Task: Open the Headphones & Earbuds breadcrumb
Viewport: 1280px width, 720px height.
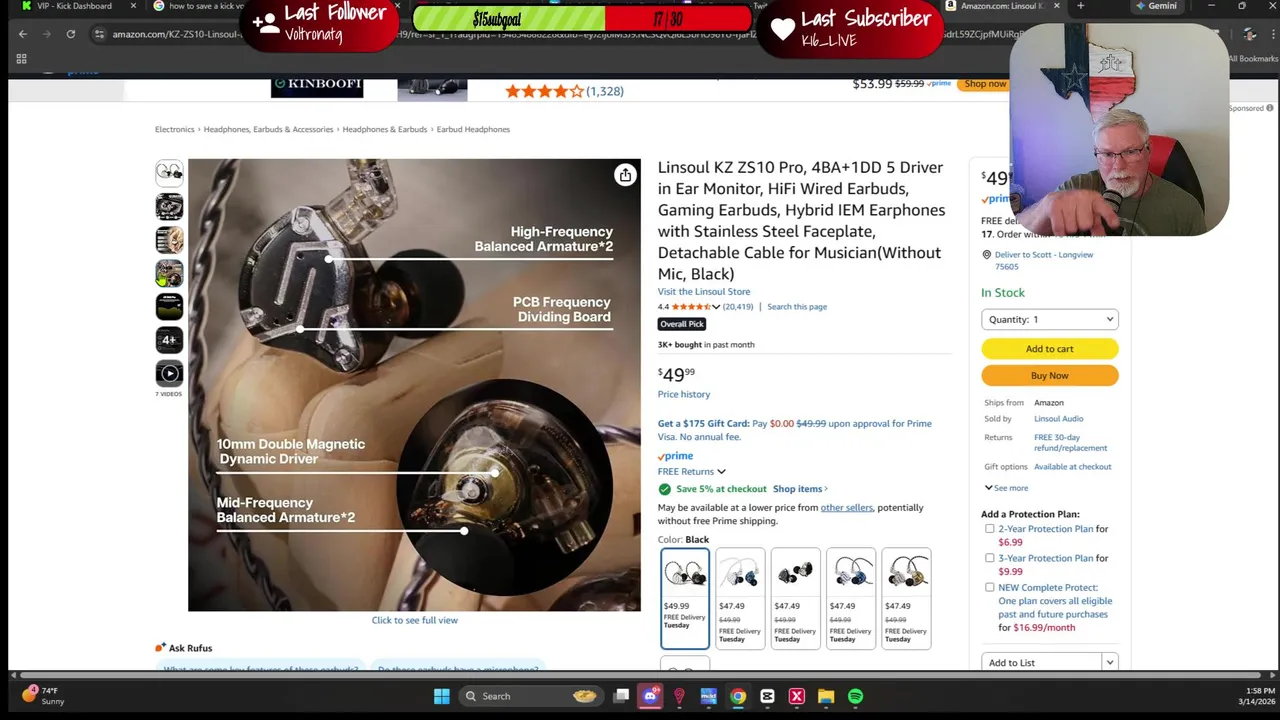Action: click(385, 129)
